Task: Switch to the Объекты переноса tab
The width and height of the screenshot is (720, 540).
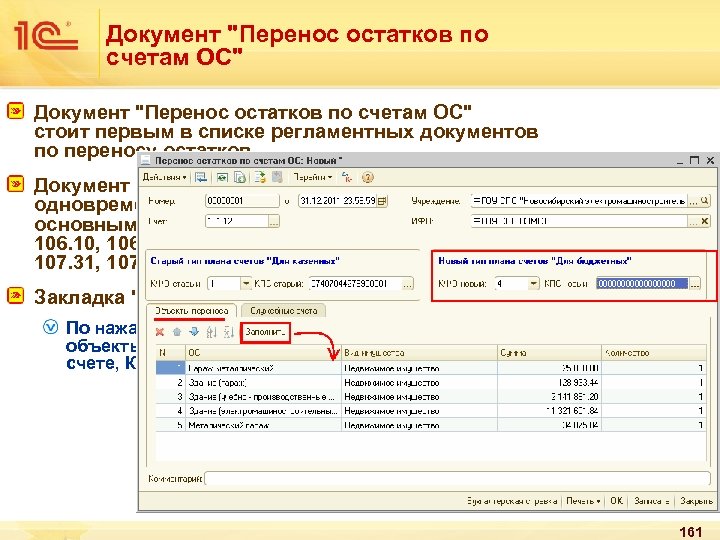Action: click(x=191, y=311)
